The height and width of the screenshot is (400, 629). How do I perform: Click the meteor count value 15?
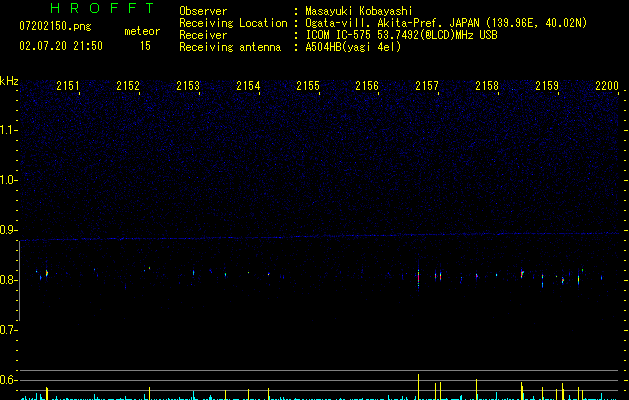[x=145, y=46]
